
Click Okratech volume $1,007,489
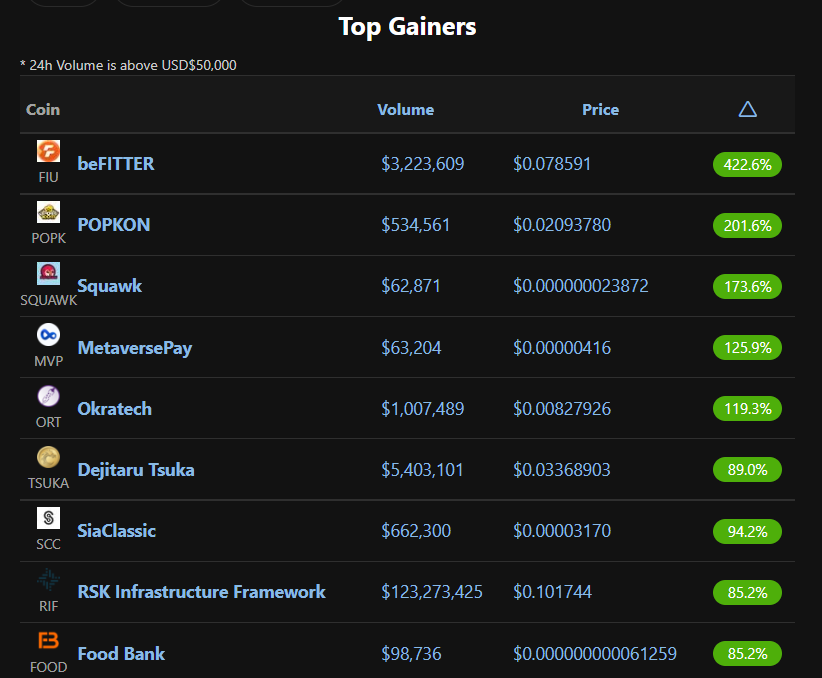click(x=423, y=408)
